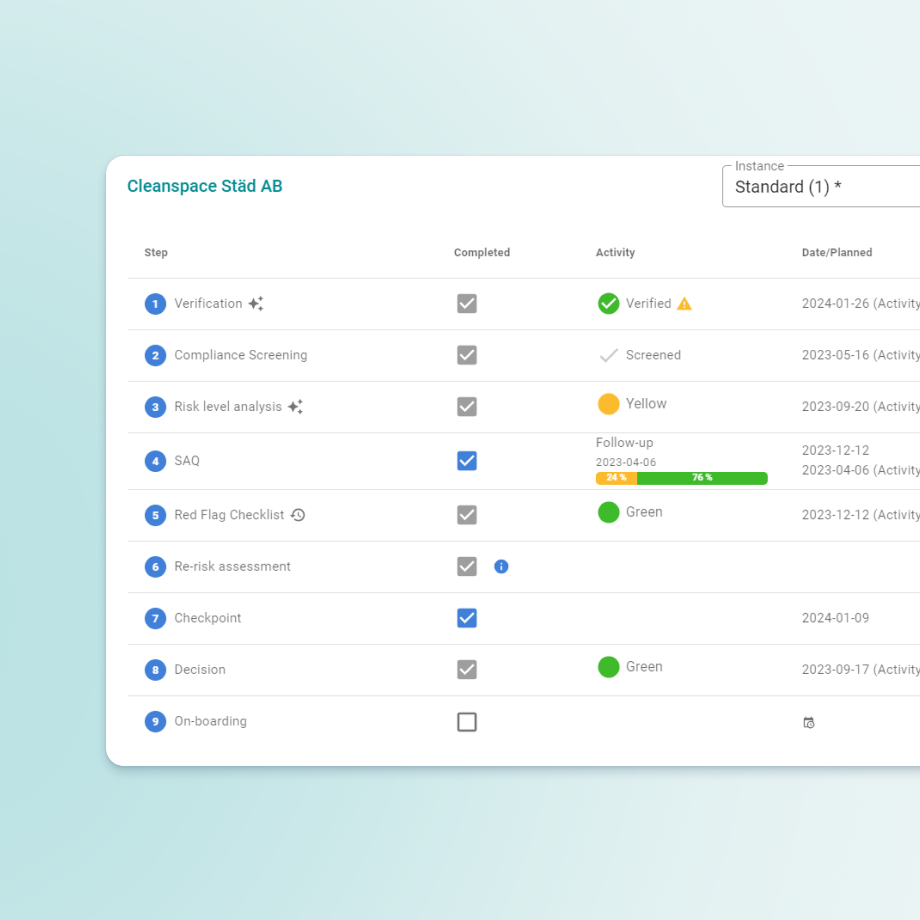This screenshot has height=920, width=920.
Task: Click the 2023-05-16 date in Compliance Screening row
Action: coord(836,355)
